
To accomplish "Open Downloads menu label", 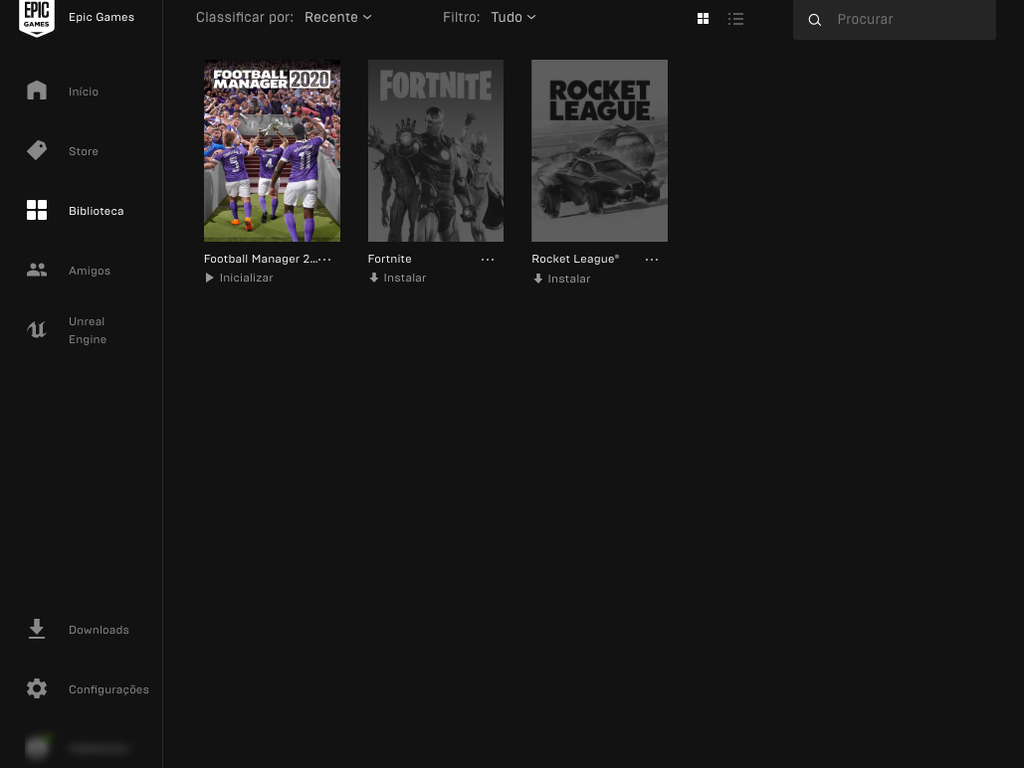I will (99, 630).
